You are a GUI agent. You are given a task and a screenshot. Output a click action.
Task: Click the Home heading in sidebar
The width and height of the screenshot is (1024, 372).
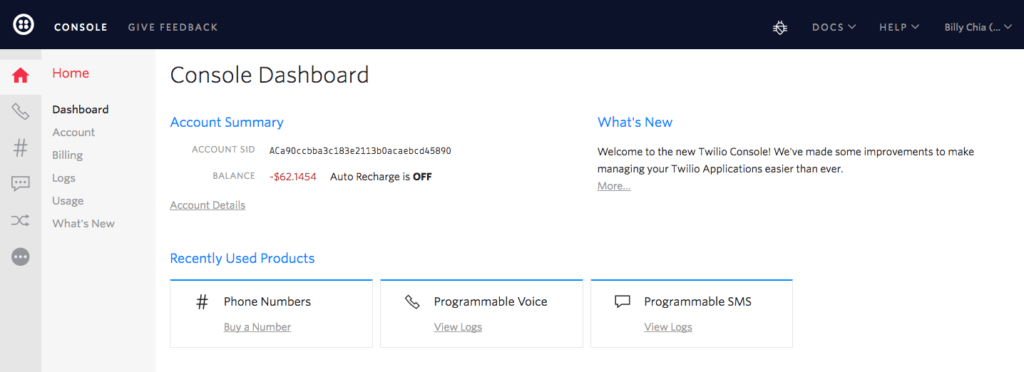click(x=71, y=74)
